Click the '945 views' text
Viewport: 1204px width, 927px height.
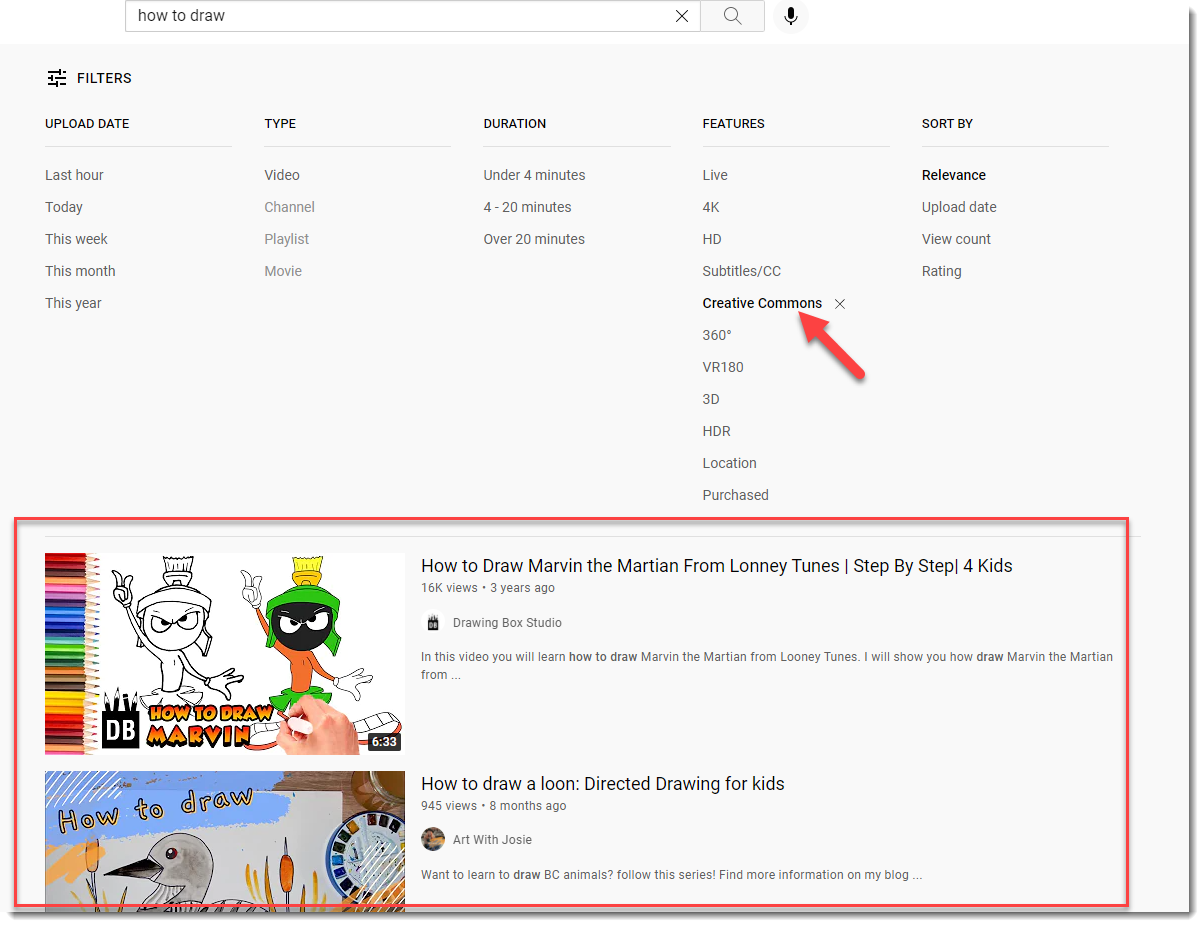[x=449, y=806]
